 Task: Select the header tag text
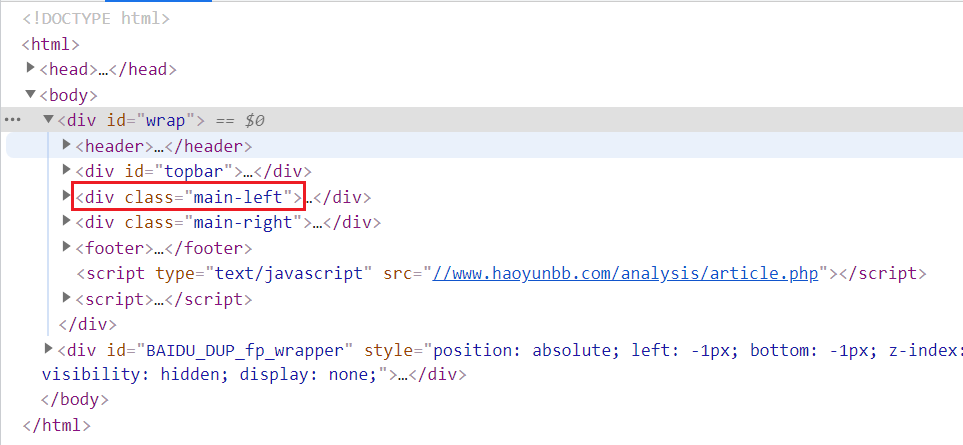(x=164, y=146)
